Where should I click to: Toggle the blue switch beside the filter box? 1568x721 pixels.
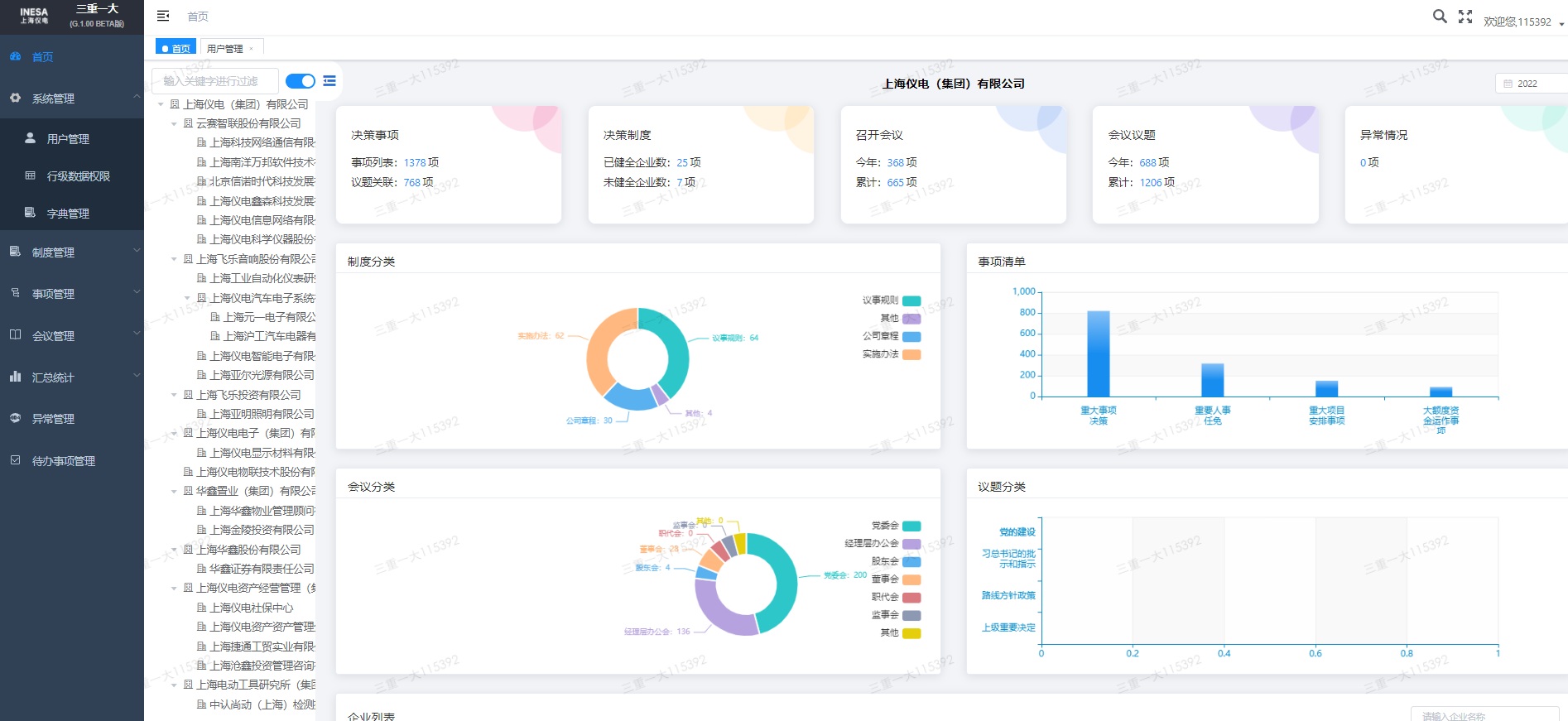pos(301,81)
